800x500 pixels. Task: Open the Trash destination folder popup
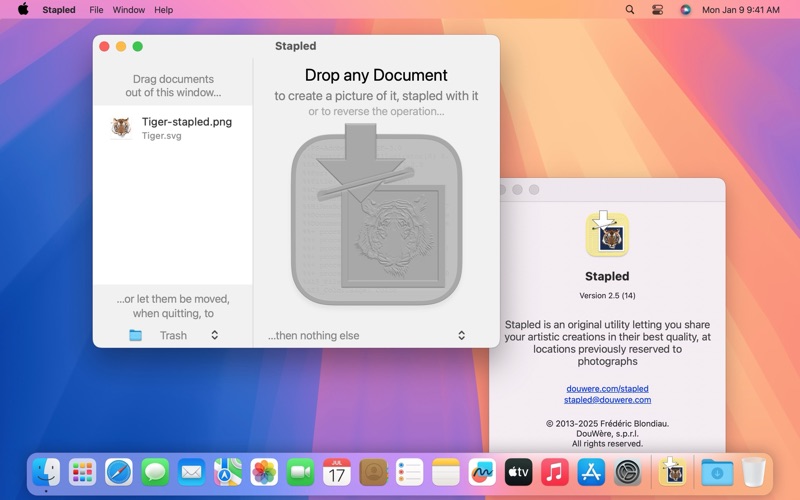click(173, 335)
